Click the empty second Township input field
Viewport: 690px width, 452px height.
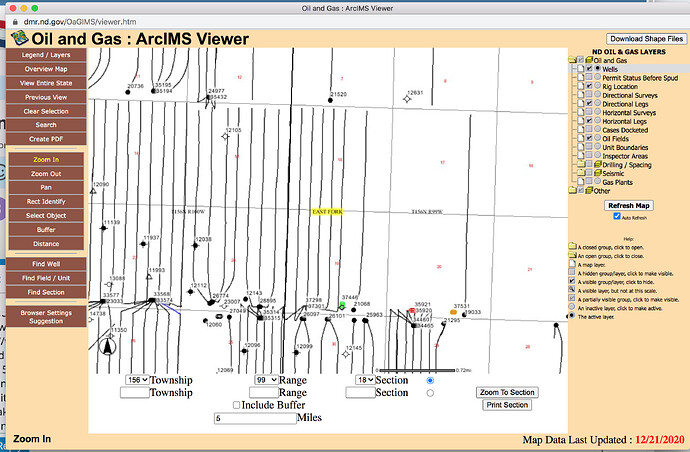point(135,393)
